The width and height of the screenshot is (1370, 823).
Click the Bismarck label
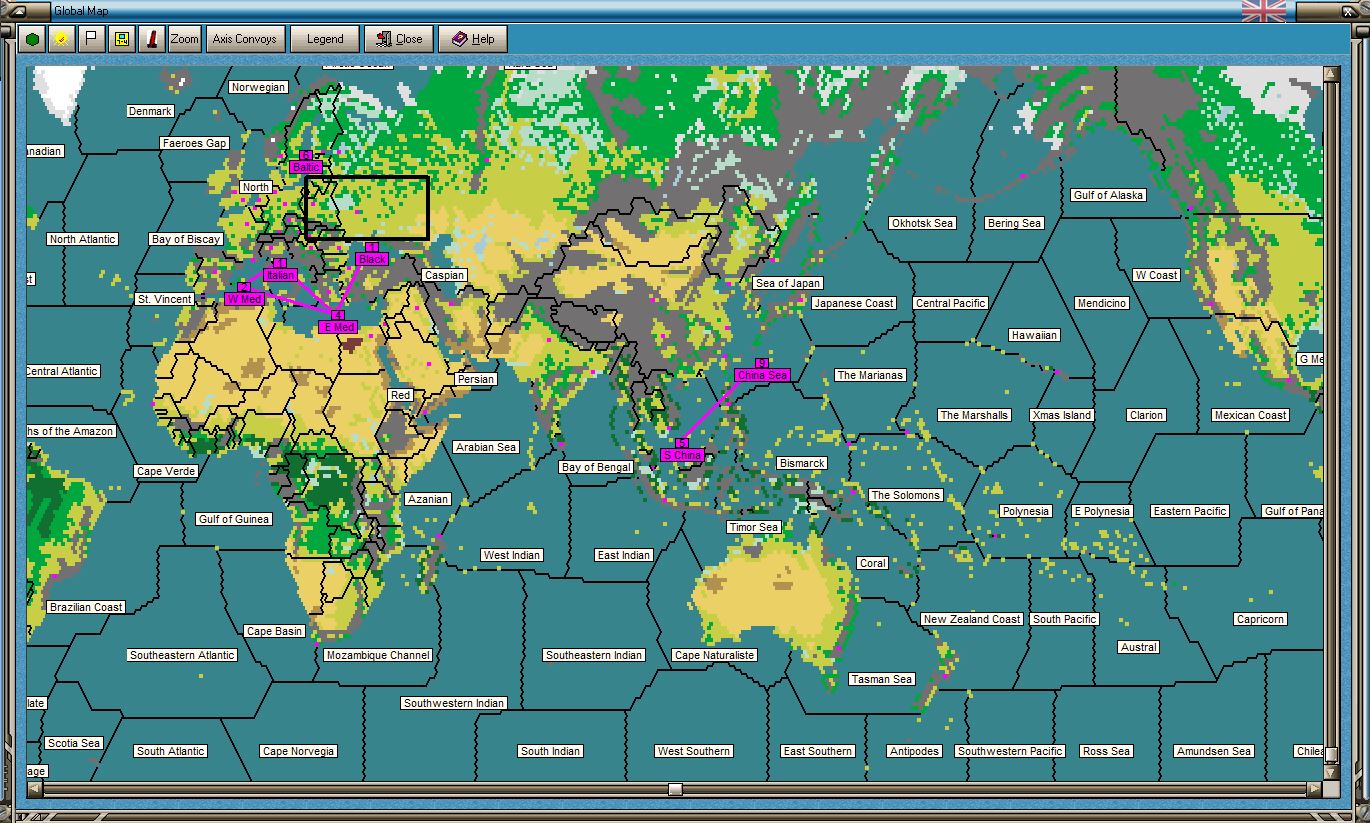(x=802, y=463)
